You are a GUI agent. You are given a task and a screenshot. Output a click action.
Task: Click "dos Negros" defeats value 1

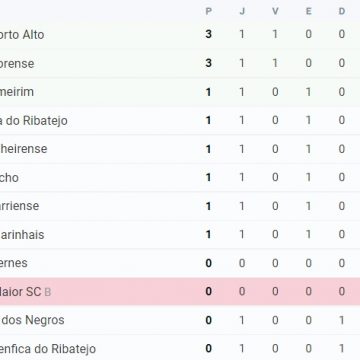point(342,320)
